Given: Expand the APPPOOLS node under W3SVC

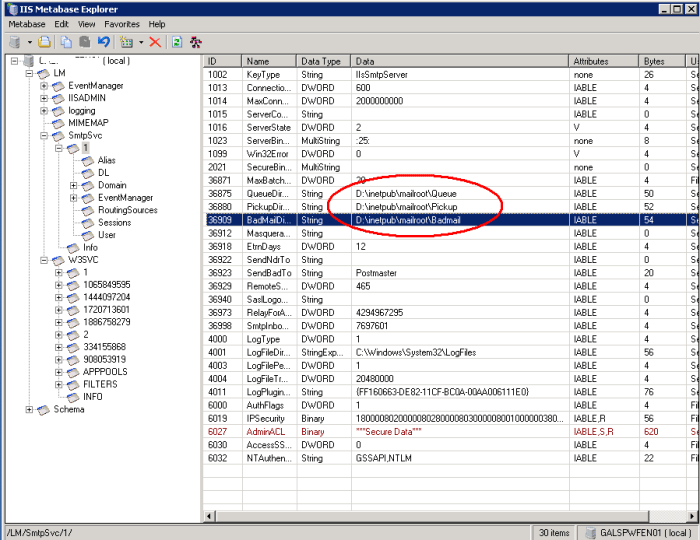Looking at the screenshot, I should [59, 371].
